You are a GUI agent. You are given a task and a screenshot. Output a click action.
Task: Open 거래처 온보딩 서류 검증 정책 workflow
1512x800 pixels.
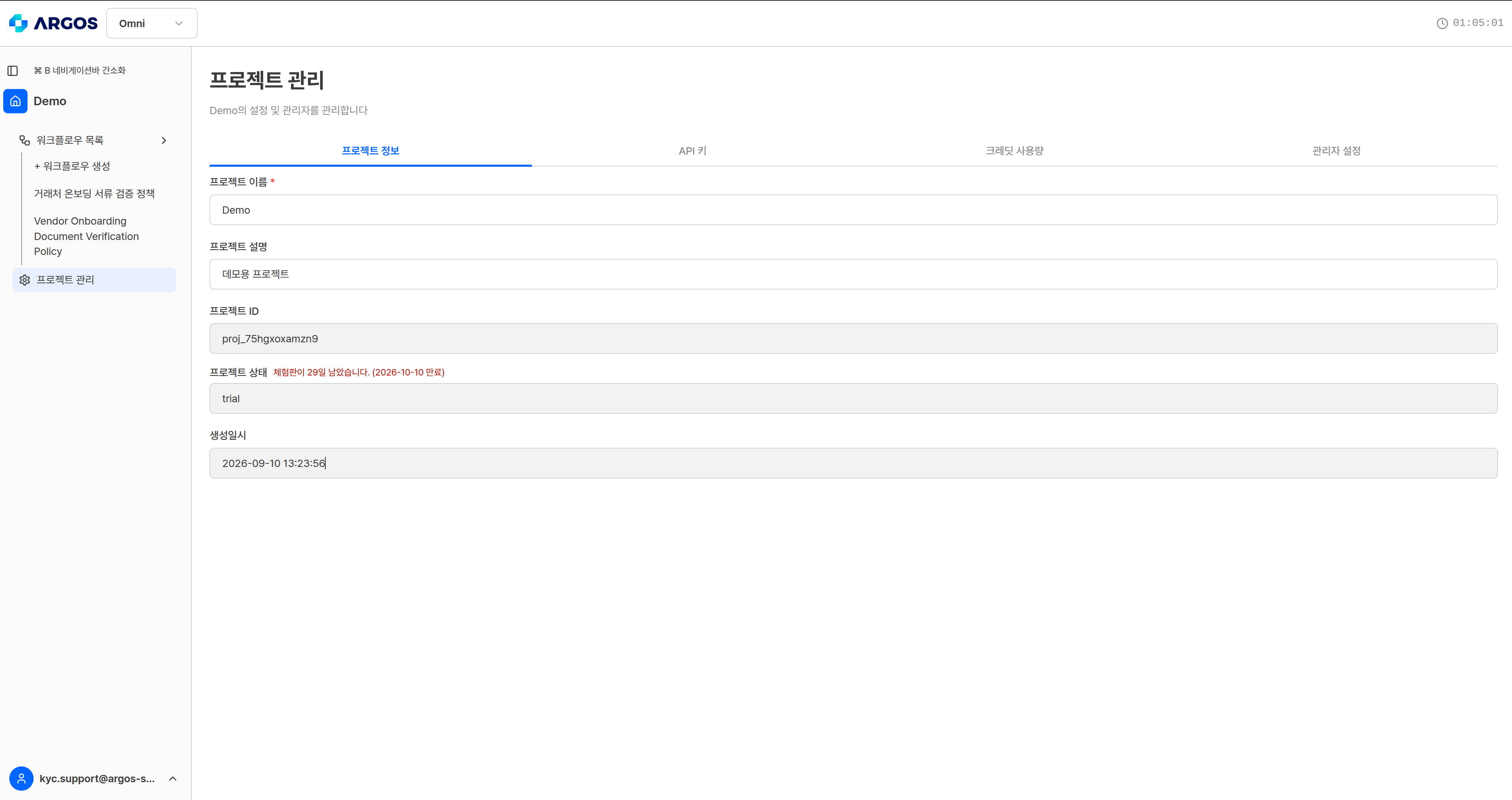coord(95,194)
